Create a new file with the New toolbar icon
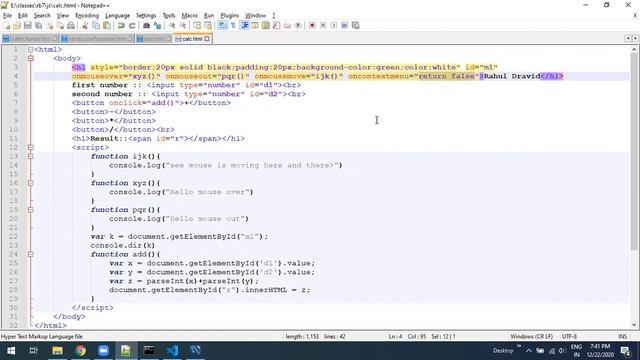This screenshot has width=640, height=360. tap(7, 25)
